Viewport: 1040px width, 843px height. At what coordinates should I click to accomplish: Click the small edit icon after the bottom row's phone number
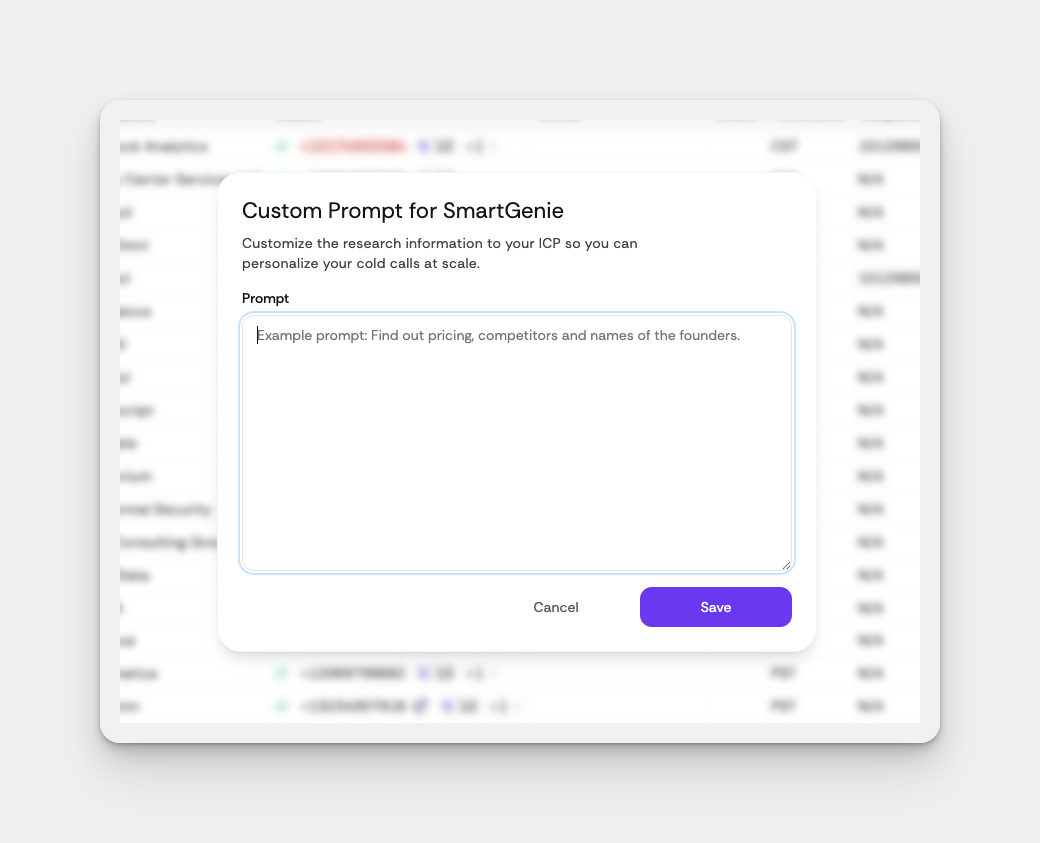(421, 706)
